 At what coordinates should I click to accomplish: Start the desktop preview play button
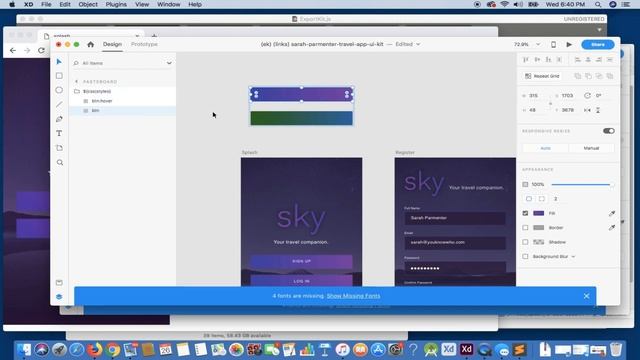[x=569, y=44]
